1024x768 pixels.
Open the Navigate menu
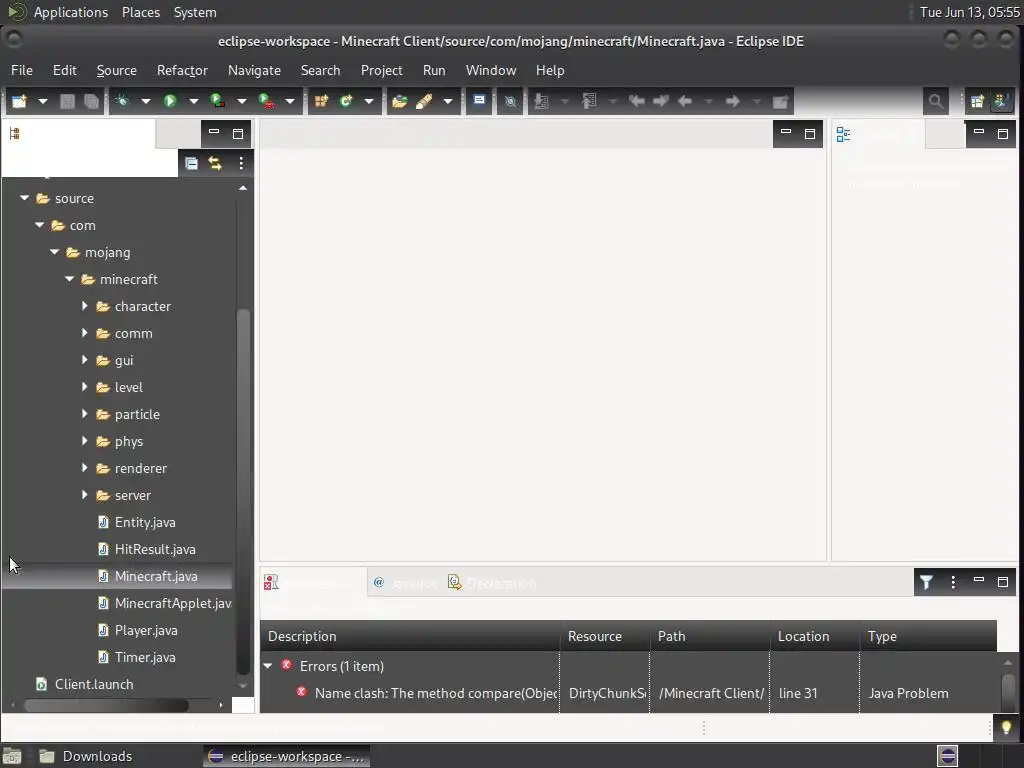pyautogui.click(x=254, y=70)
